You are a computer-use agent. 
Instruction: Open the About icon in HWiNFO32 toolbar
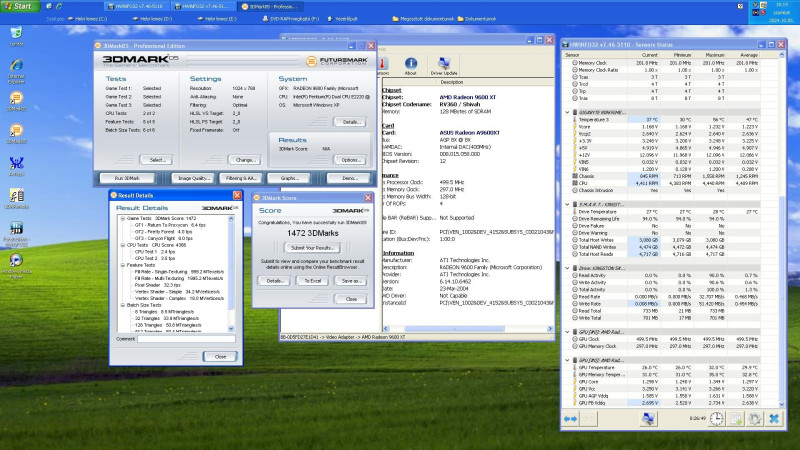[x=411, y=66]
